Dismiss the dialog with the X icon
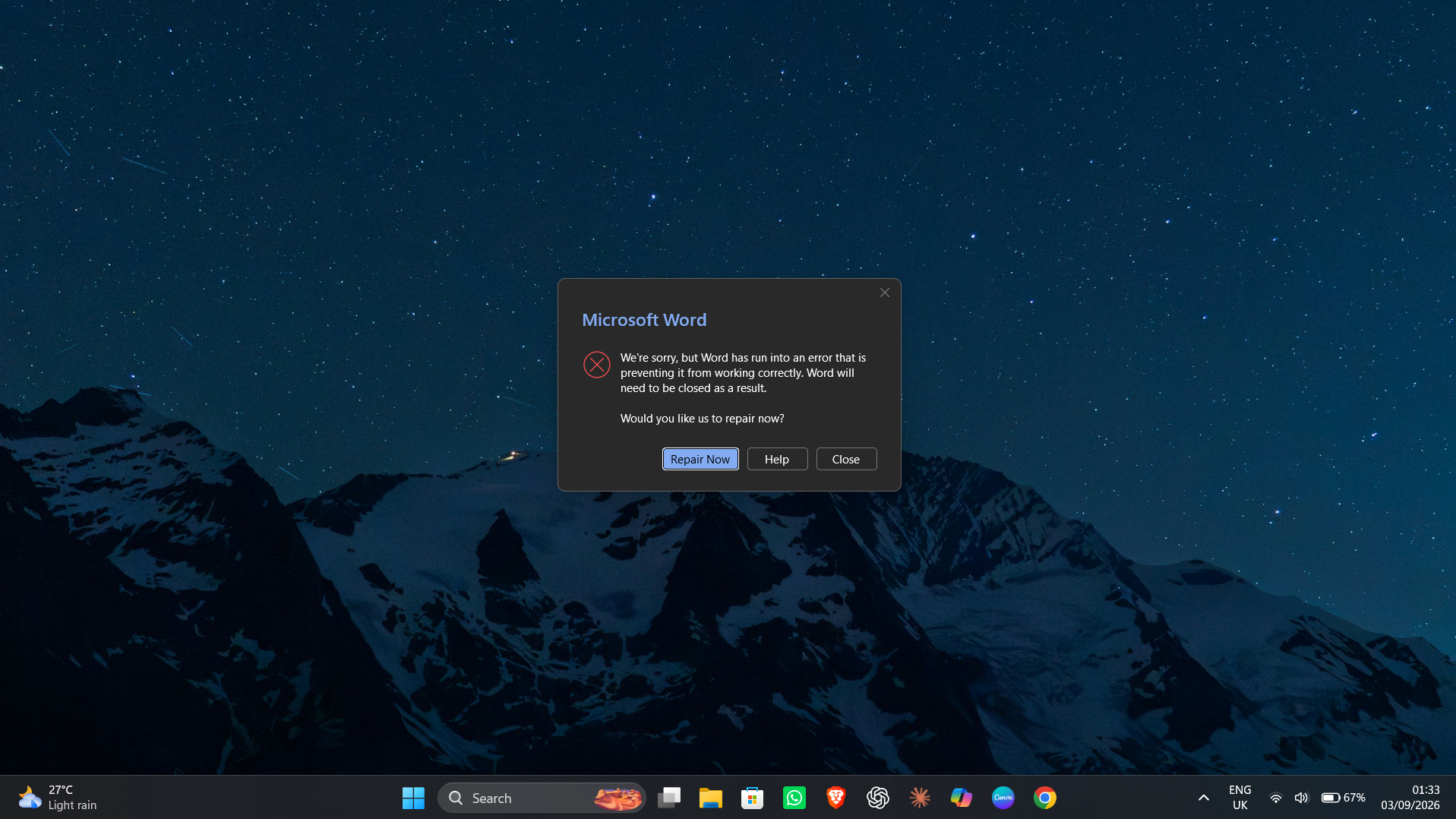This screenshot has width=1456, height=819. (885, 292)
